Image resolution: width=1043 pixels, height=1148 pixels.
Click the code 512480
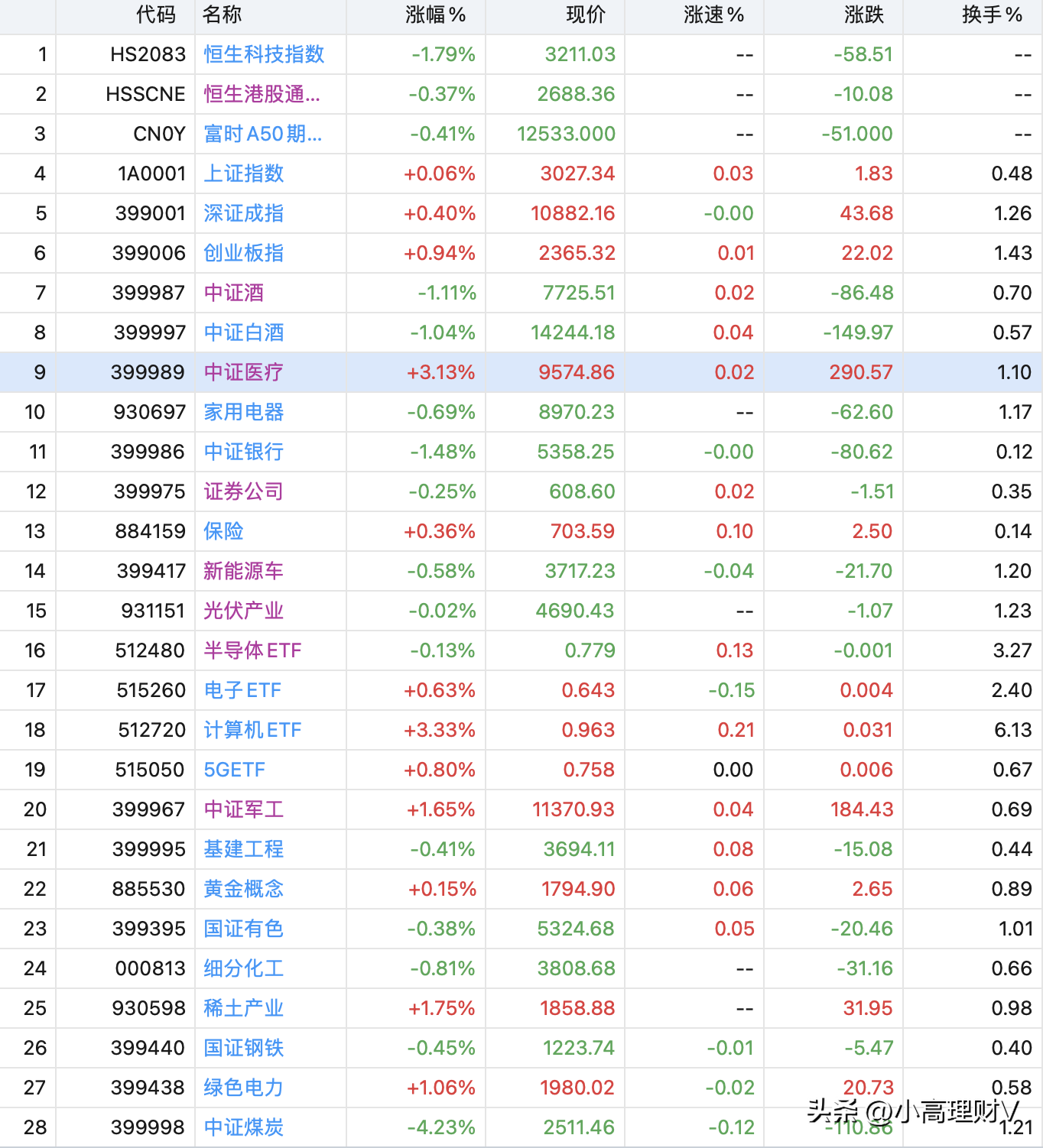[x=151, y=650]
